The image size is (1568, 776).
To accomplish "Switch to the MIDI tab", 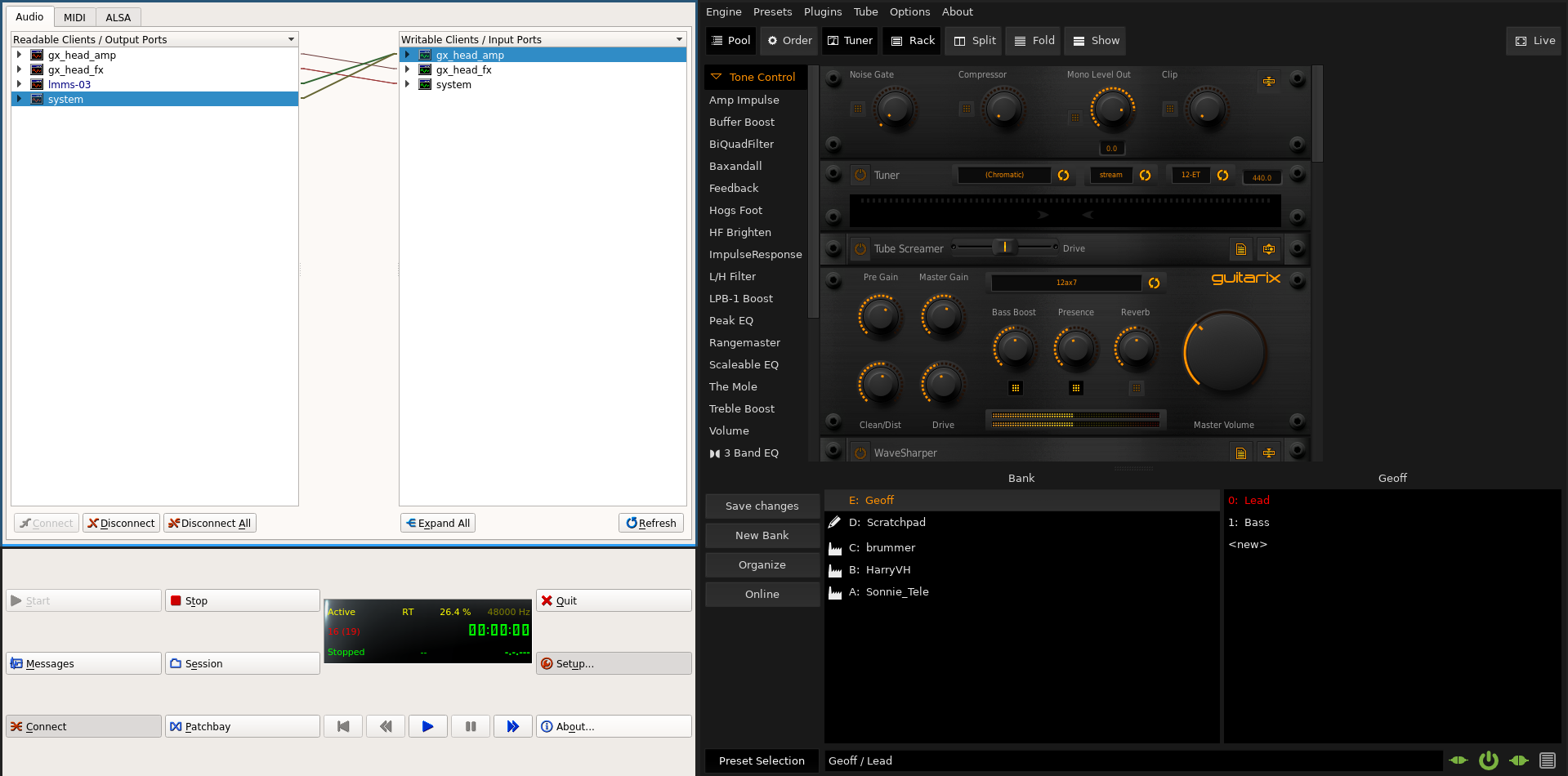I will 74,16.
